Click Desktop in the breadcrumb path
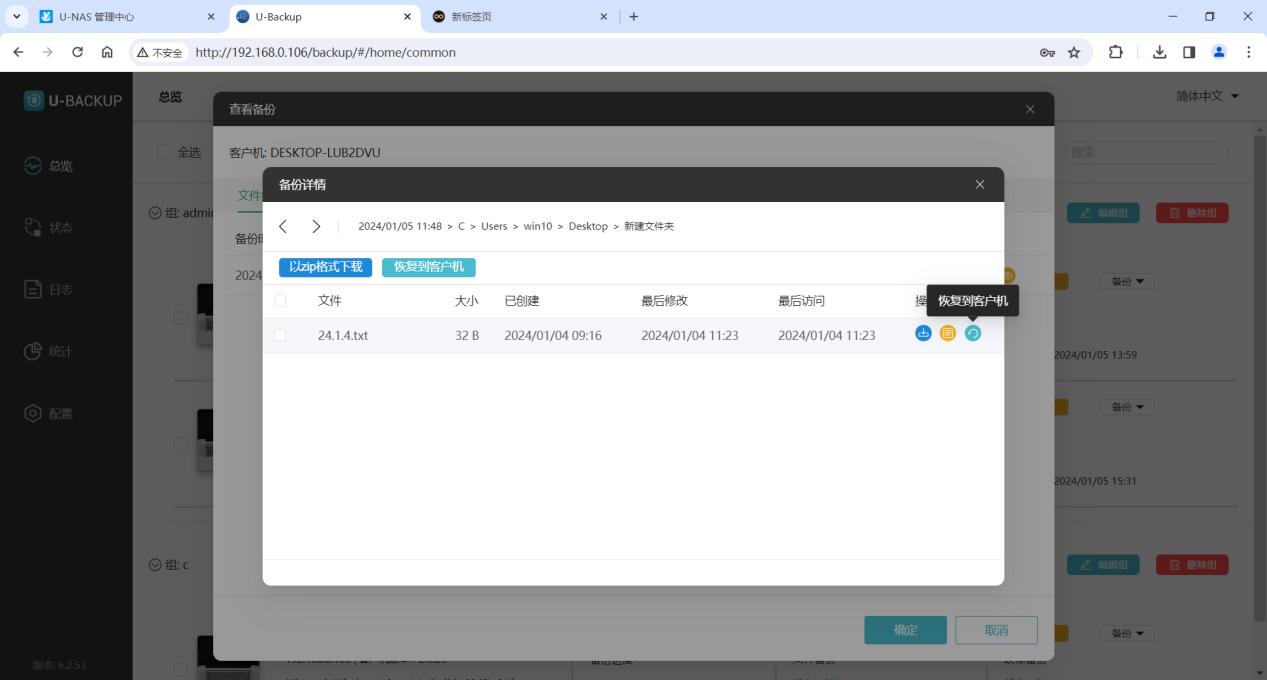The height and width of the screenshot is (680, 1267). coord(588,227)
